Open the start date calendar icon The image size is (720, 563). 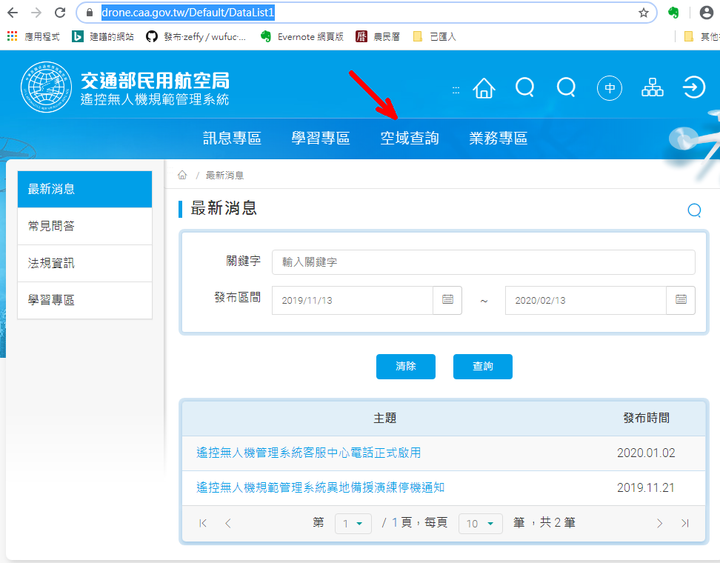point(447,300)
